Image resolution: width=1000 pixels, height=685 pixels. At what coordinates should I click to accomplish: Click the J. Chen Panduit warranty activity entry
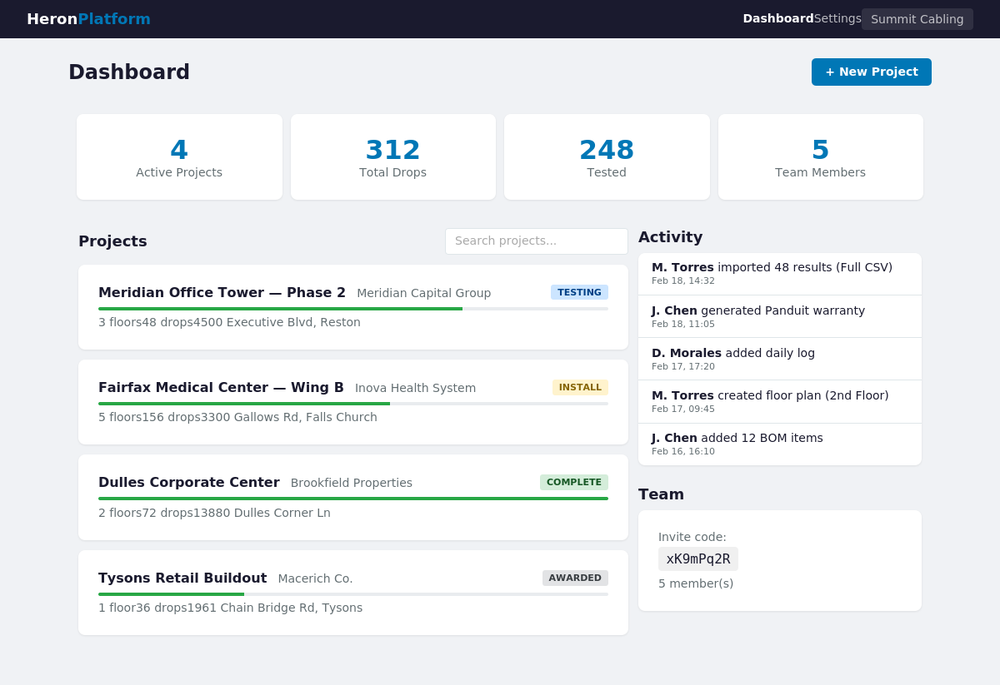[x=780, y=317]
